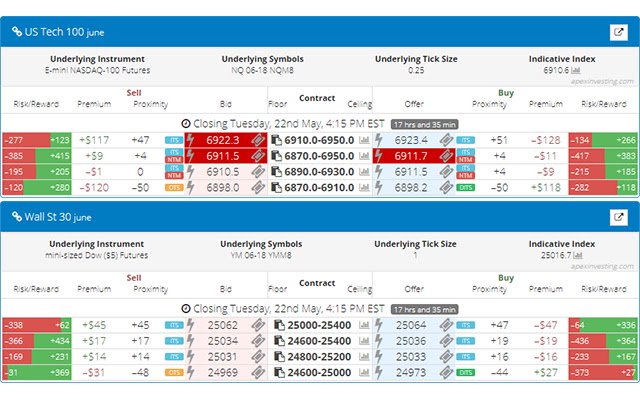Image resolution: width=640 pixels, height=400 pixels.
Task: Click clock icon beside Wall St closing time
Action: 186,309
